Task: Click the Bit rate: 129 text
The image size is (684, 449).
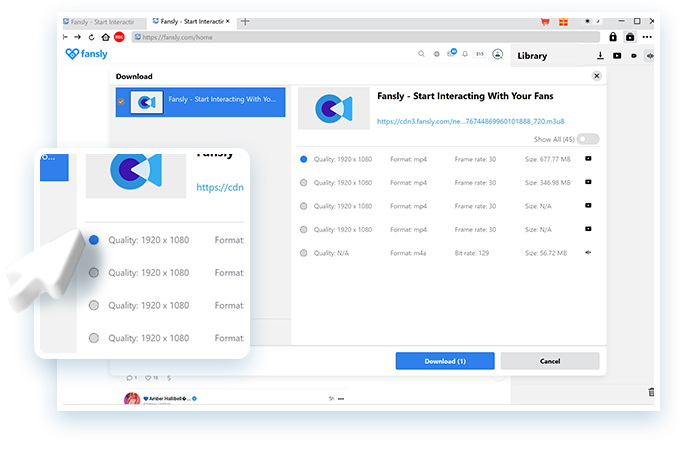Action: [x=472, y=253]
